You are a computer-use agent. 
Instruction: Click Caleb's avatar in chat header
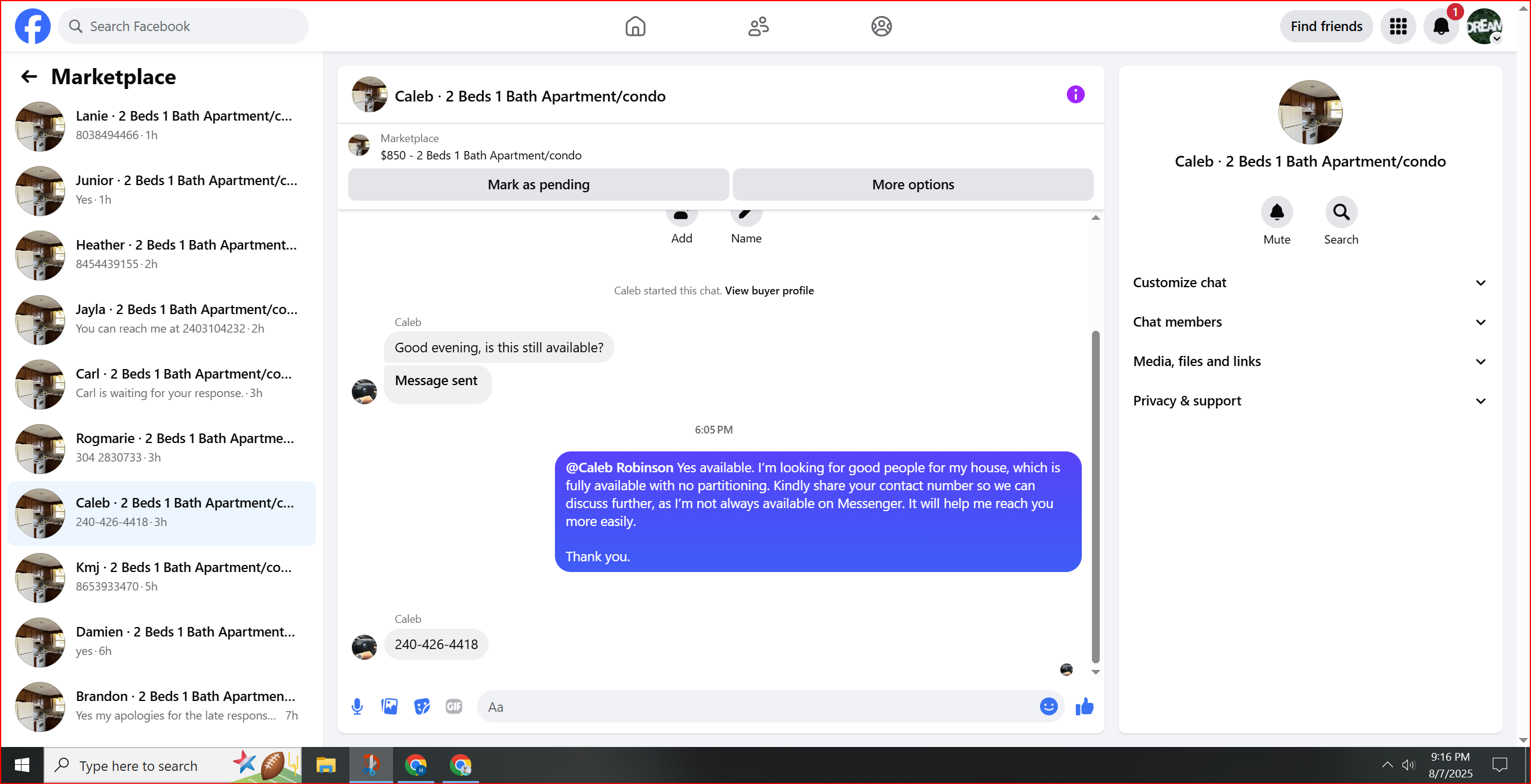point(369,94)
